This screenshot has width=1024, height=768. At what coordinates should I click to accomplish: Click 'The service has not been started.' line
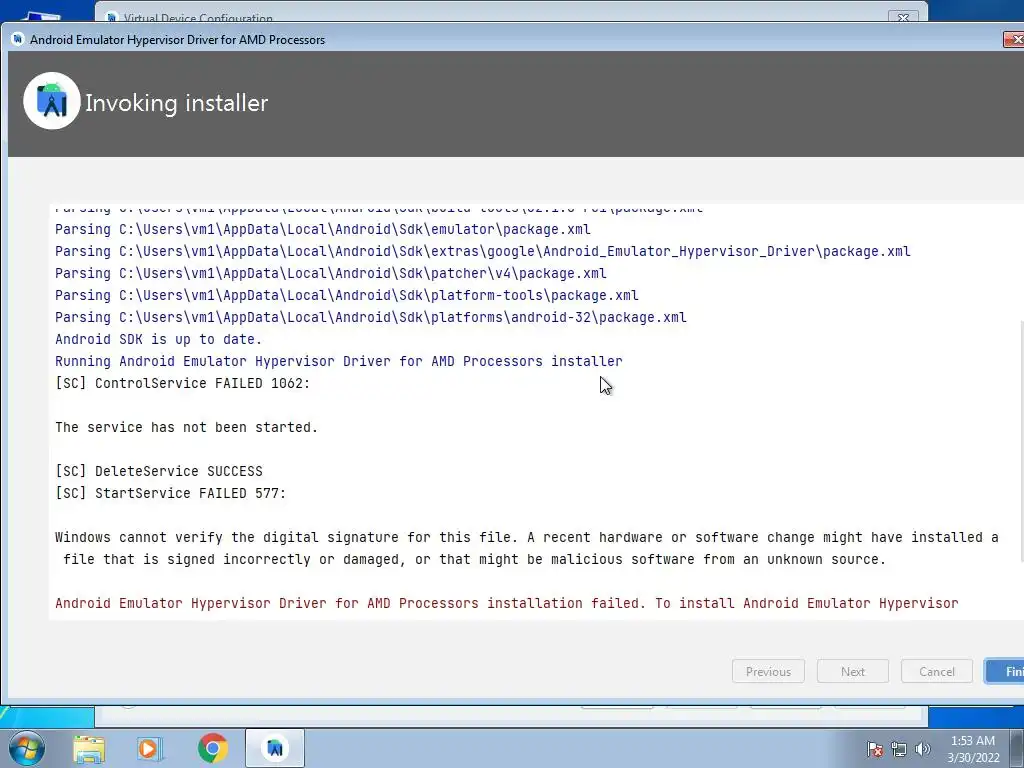187,427
